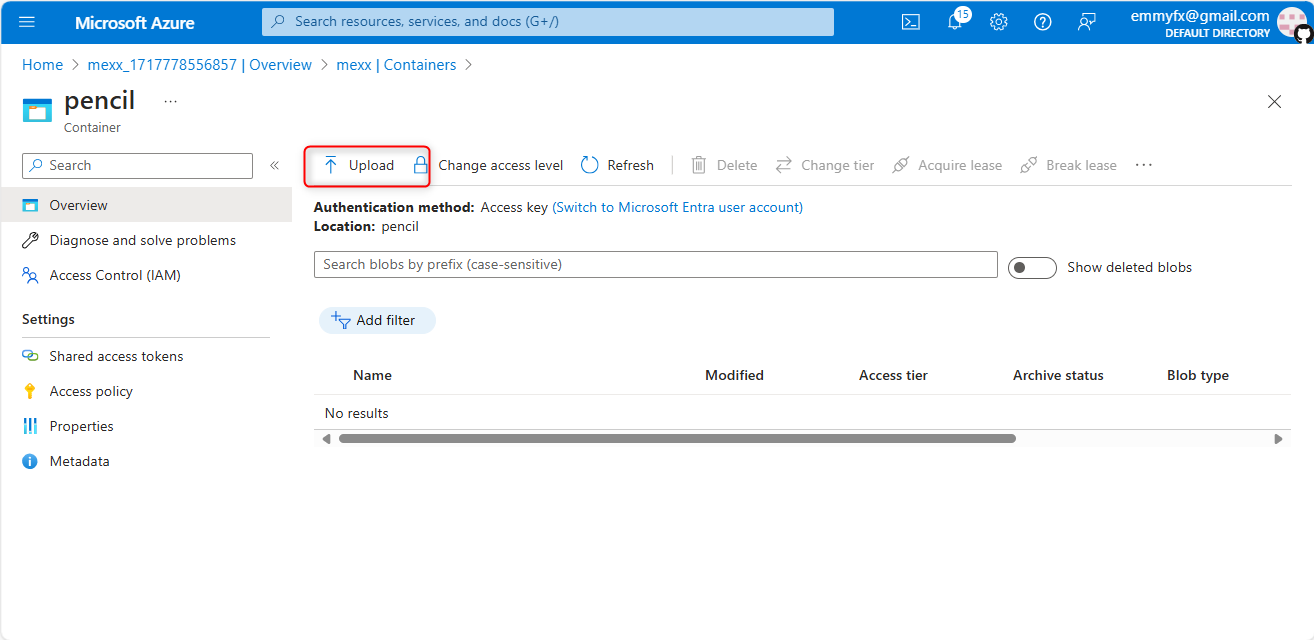
Task: Go to the Home breadcrumb link
Action: [42, 65]
